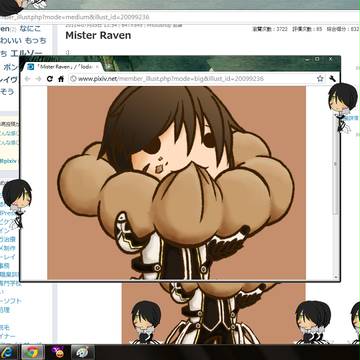
Task: Open the そう tag link in background page
Action: [7, 91]
